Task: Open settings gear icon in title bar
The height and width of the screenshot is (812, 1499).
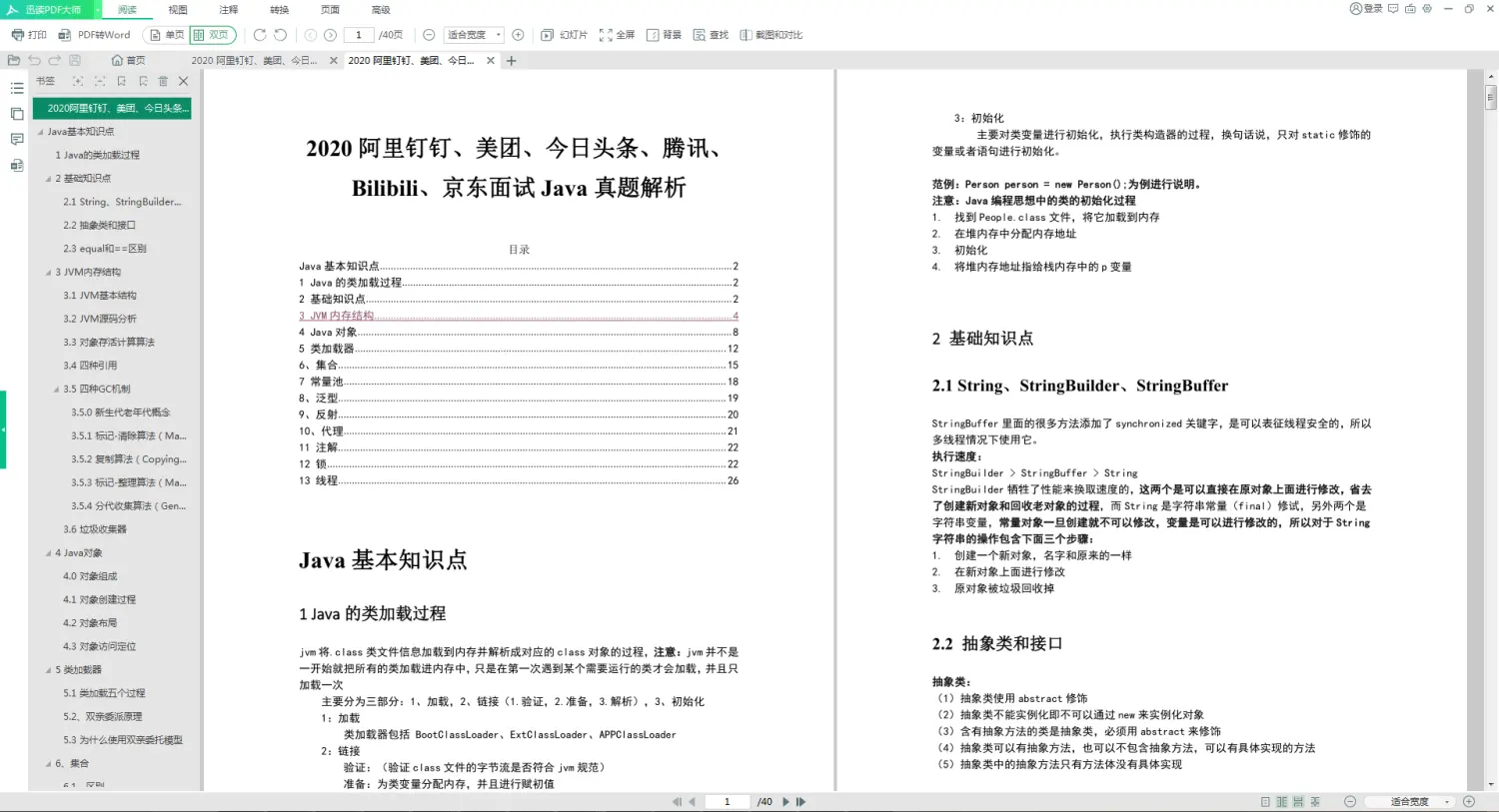Action: click(1427, 9)
